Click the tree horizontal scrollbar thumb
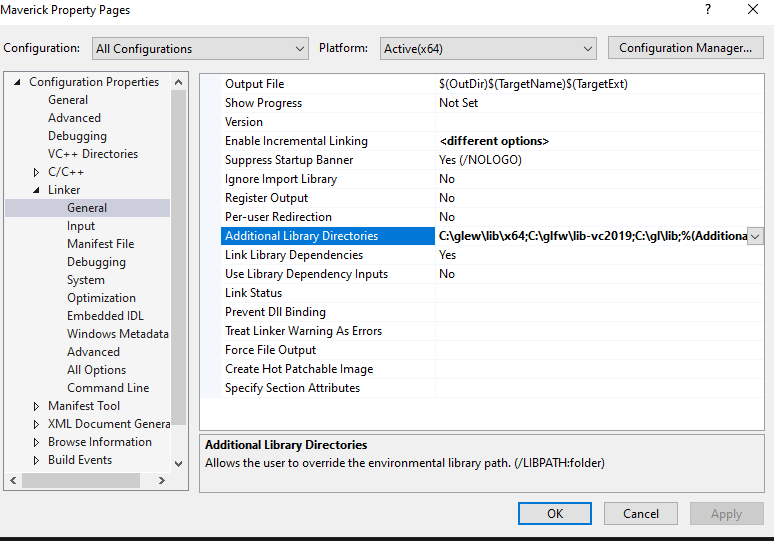This screenshot has height=541, width=774. tap(81, 480)
